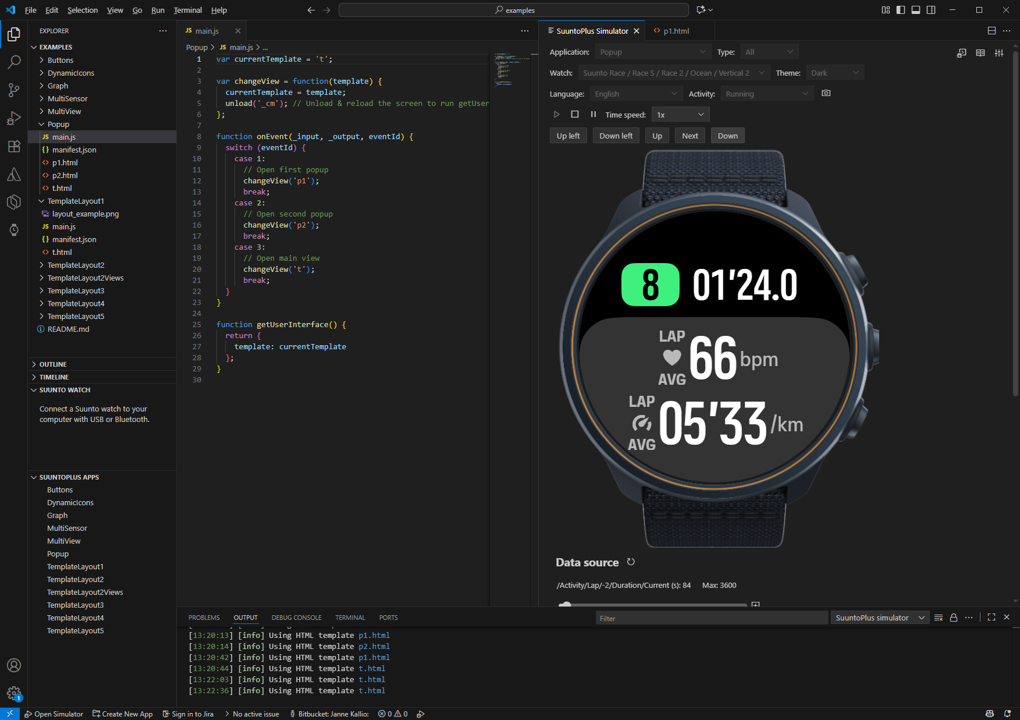
Task: Toggle the primary side bar layout button
Action: point(900,10)
